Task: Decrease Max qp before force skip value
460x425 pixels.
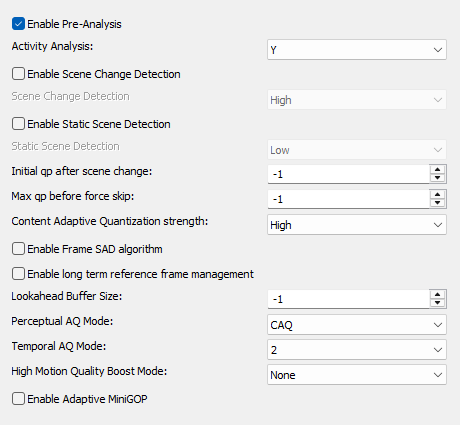Action: [437, 203]
